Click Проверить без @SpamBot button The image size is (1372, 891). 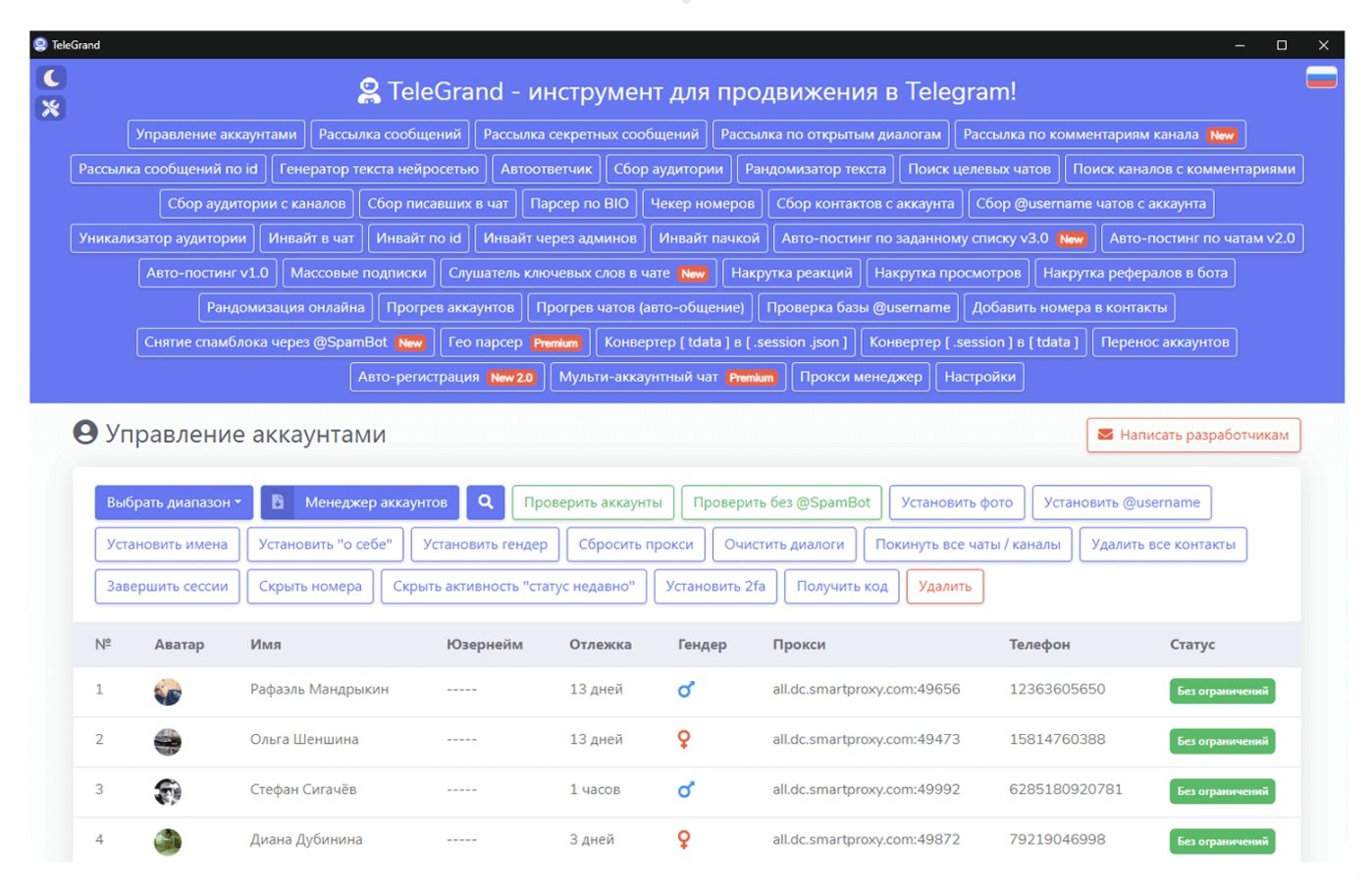[781, 502]
